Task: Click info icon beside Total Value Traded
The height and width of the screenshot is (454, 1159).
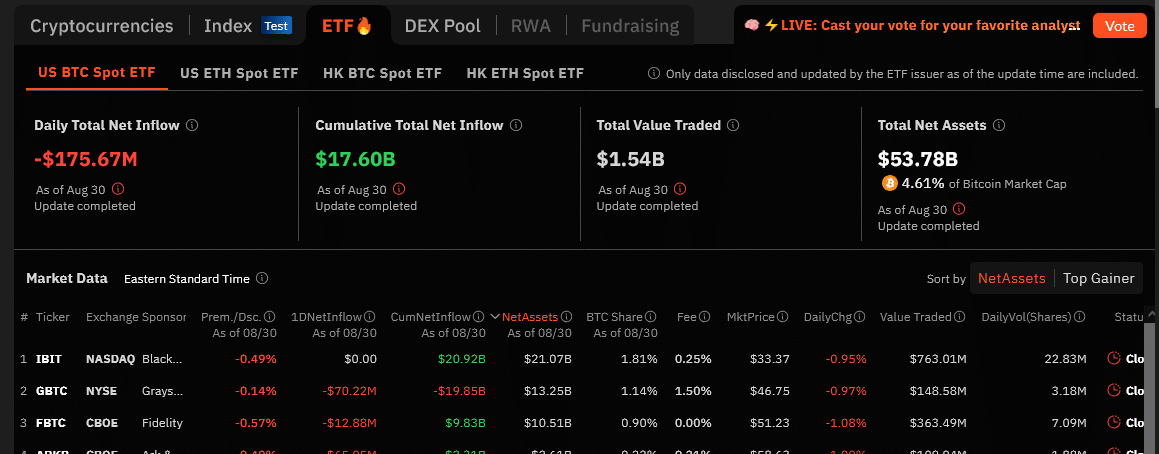Action: [x=733, y=126]
